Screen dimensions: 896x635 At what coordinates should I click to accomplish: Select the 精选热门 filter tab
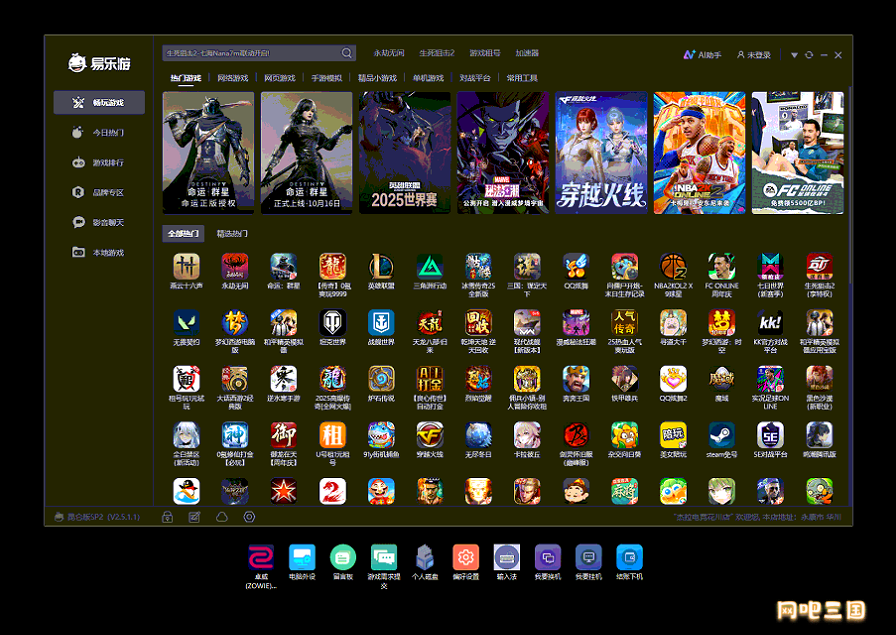[232, 234]
